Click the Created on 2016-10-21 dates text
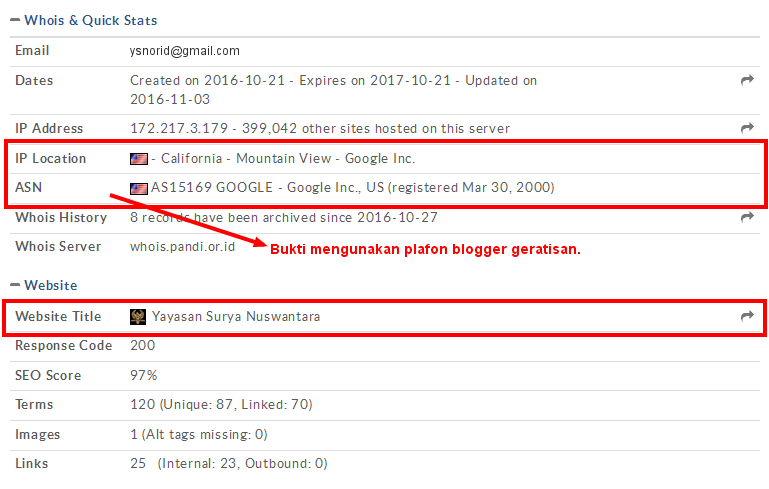The width and height of the screenshot is (769, 489). tap(333, 90)
